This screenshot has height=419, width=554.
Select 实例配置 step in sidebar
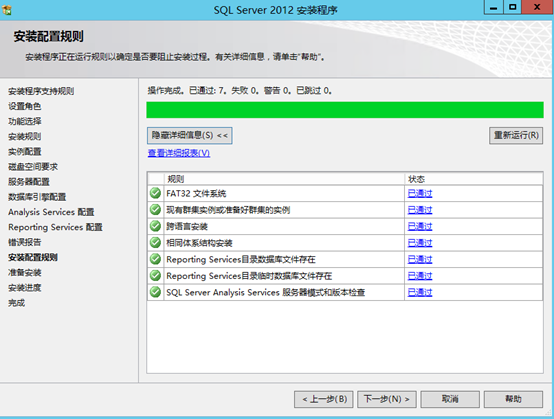point(25,152)
